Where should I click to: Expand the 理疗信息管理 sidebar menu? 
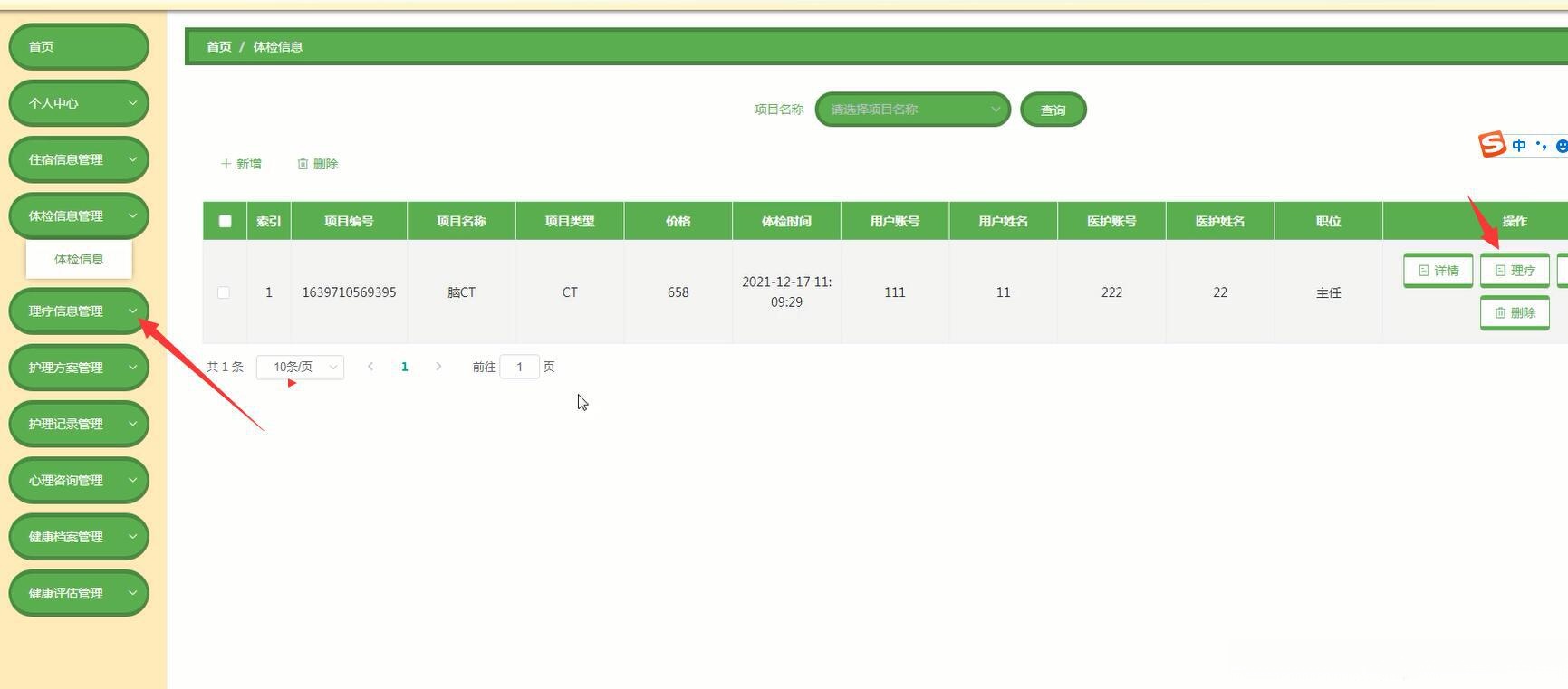pos(79,311)
